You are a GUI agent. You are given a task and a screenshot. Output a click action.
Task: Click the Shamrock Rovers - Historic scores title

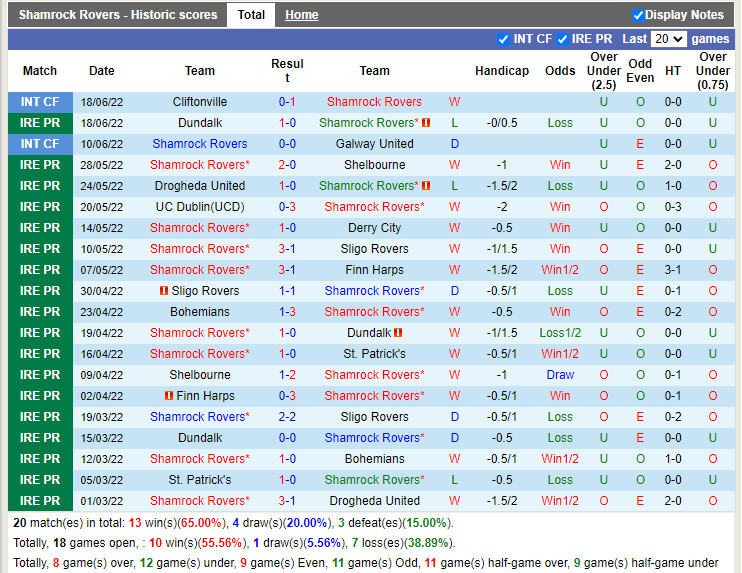point(118,15)
